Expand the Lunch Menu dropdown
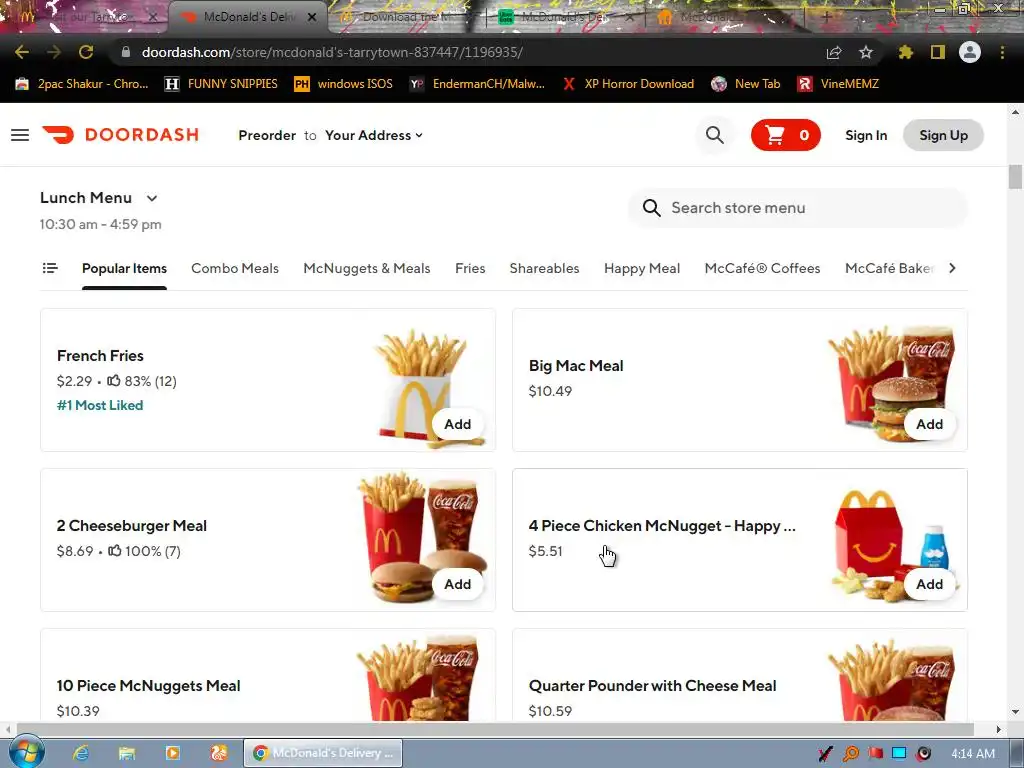Viewport: 1024px width, 768px height. point(99,198)
